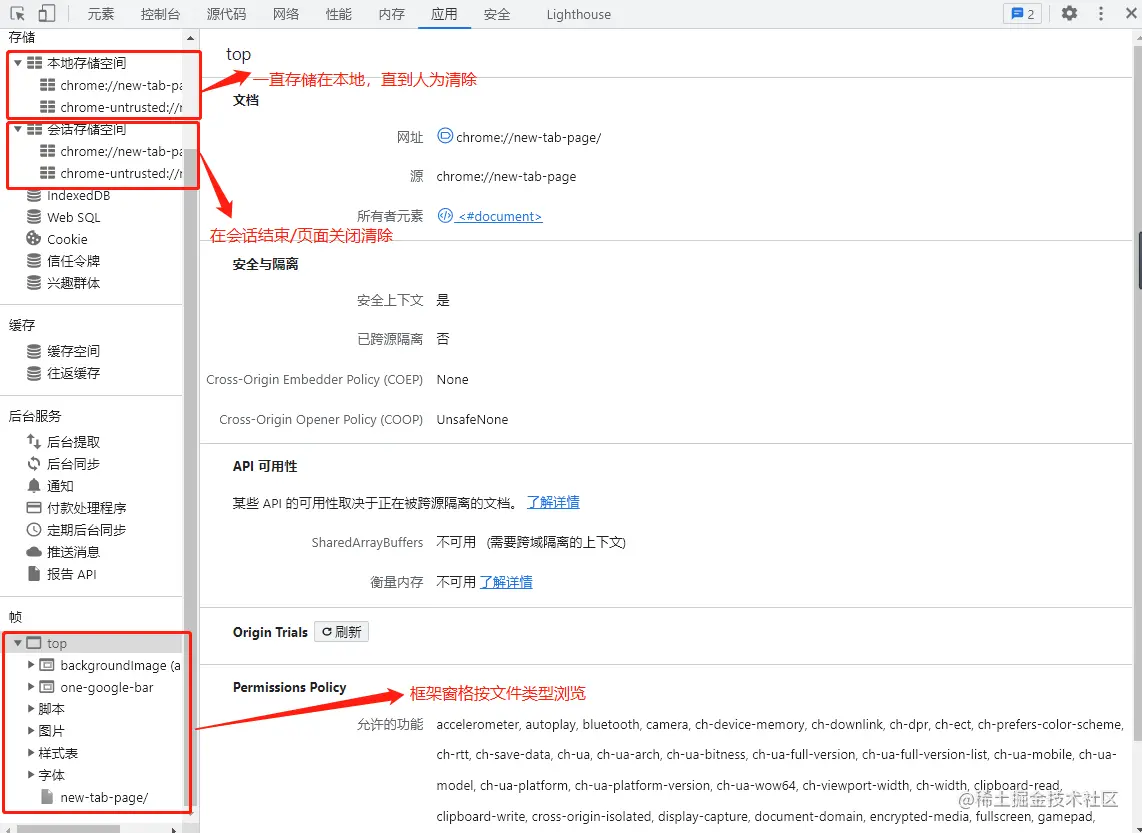Click the 网址 reveal-in-network icon
This screenshot has width=1142, height=833.
tap(444, 135)
